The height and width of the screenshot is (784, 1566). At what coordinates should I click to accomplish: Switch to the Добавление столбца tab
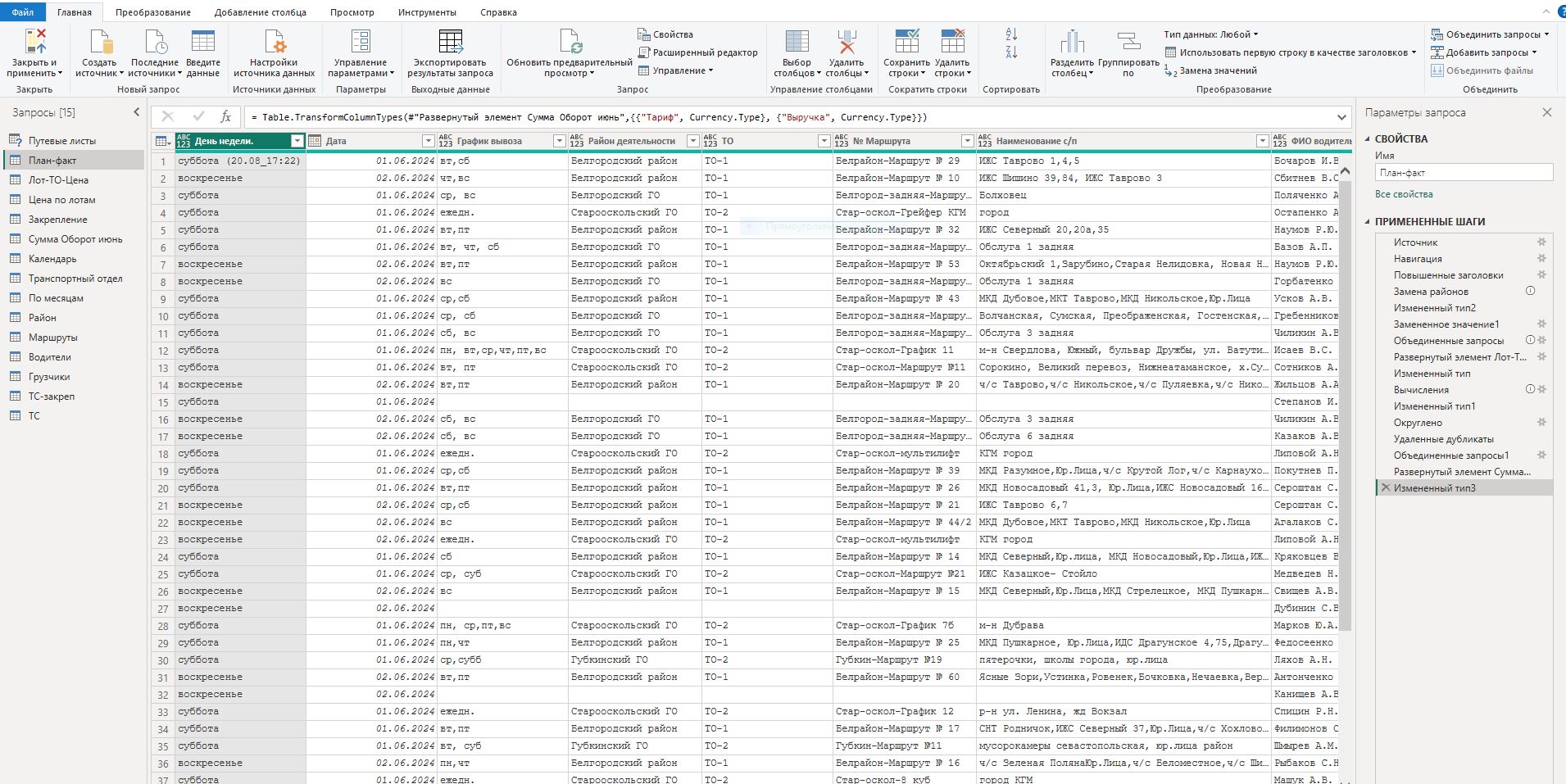(x=261, y=12)
